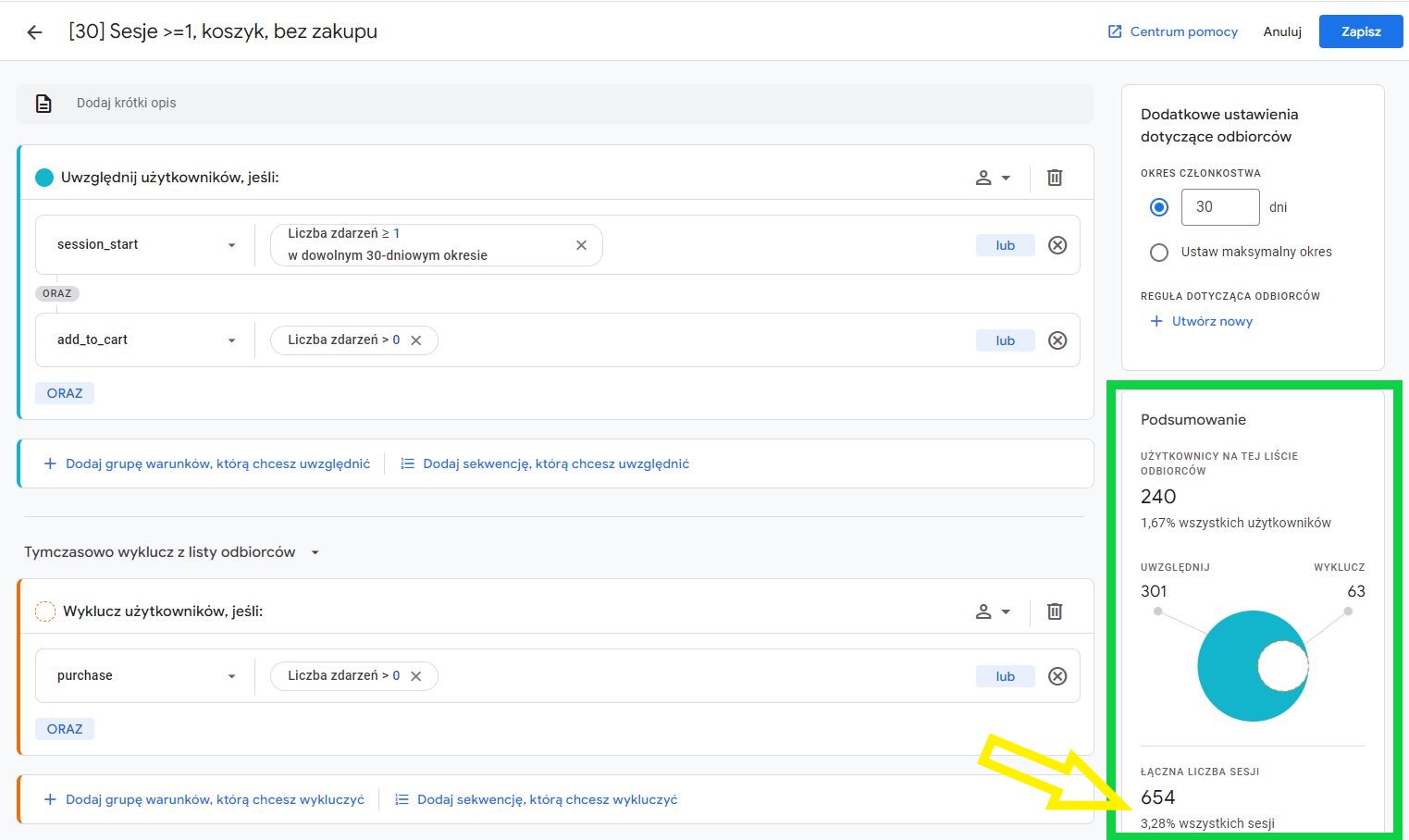Viewport: 1409px width, 840px height.
Task: Save the audience with Zapisz
Action: click(x=1361, y=31)
